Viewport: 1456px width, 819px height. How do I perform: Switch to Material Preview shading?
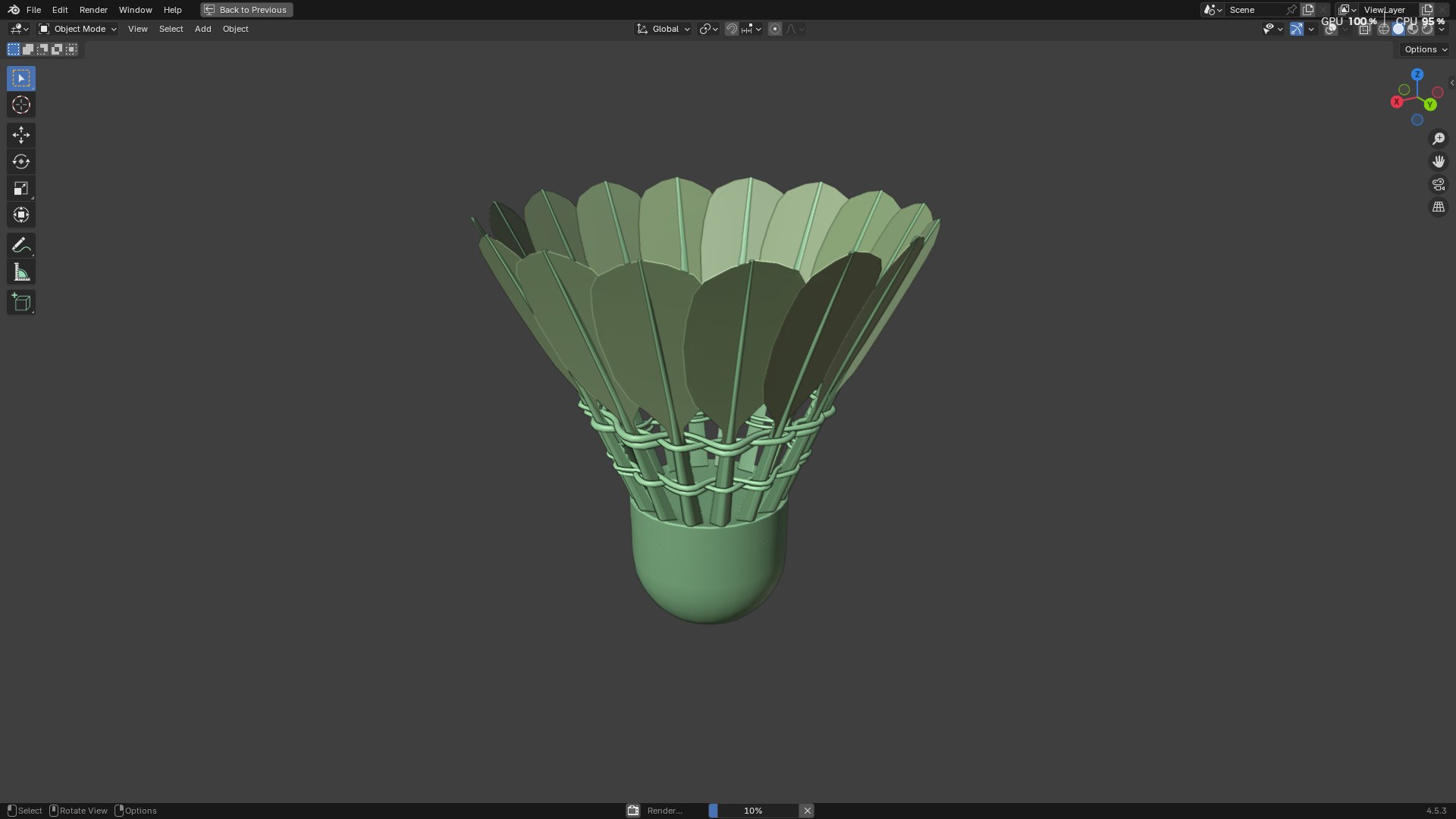click(1413, 29)
